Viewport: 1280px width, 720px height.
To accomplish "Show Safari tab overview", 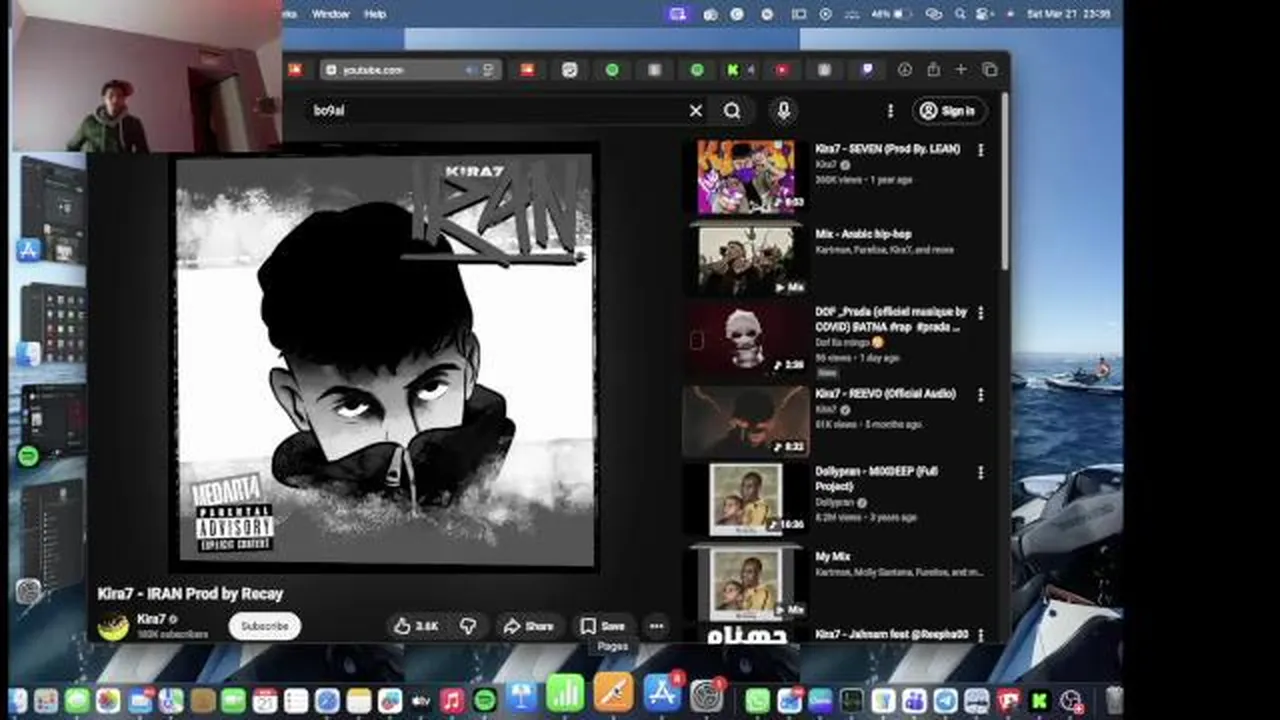I will click(990, 70).
